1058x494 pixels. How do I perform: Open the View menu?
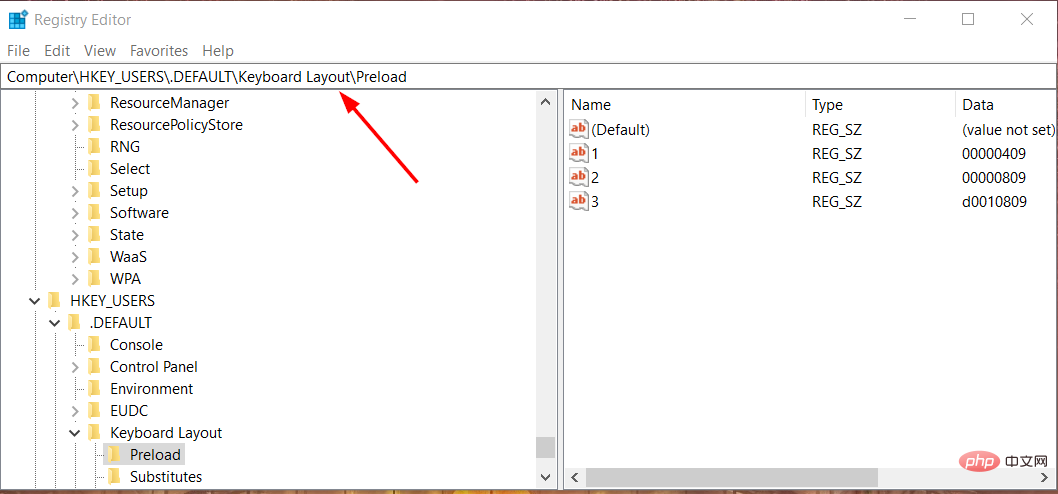click(x=100, y=51)
